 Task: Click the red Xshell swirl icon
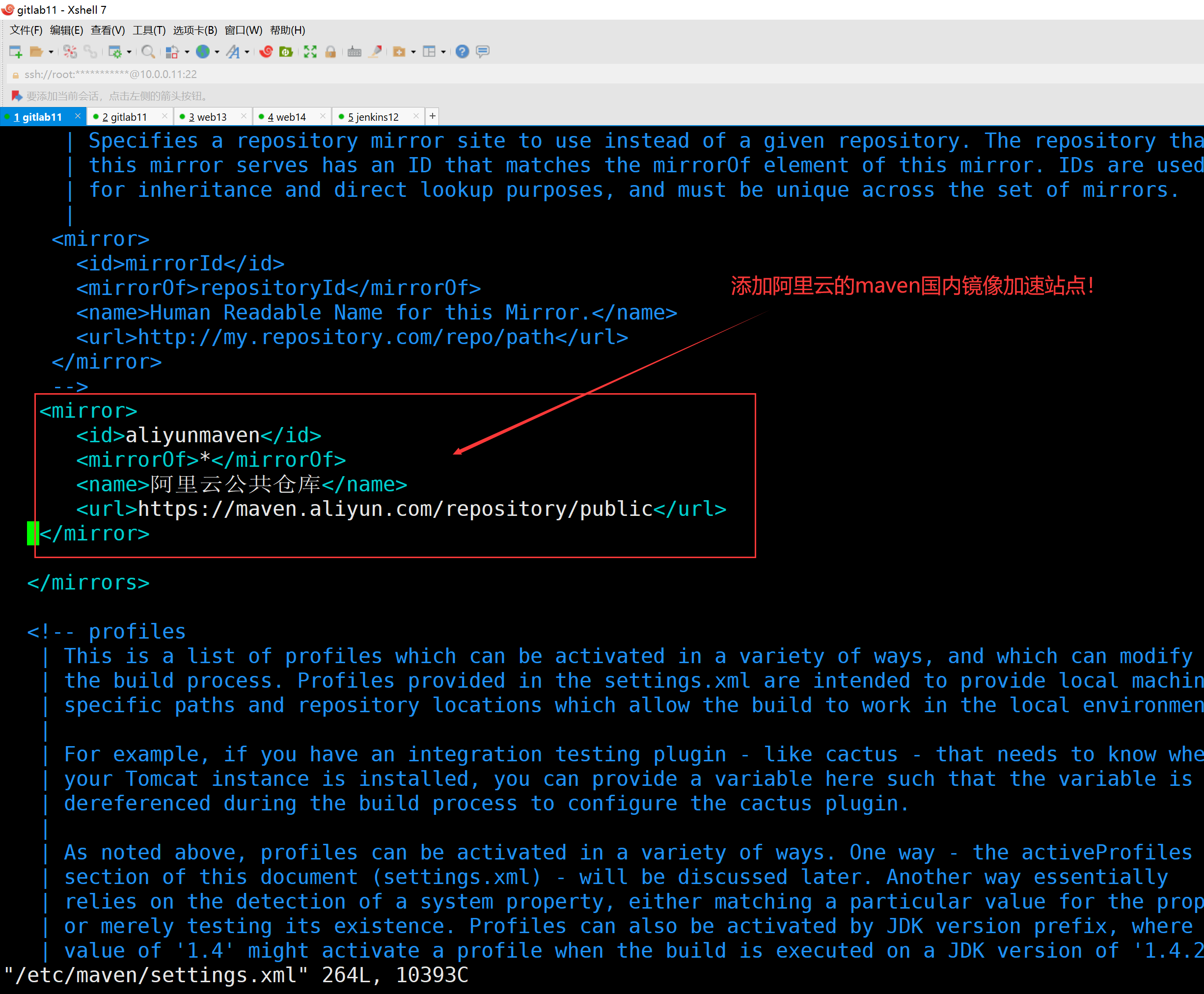(x=266, y=52)
